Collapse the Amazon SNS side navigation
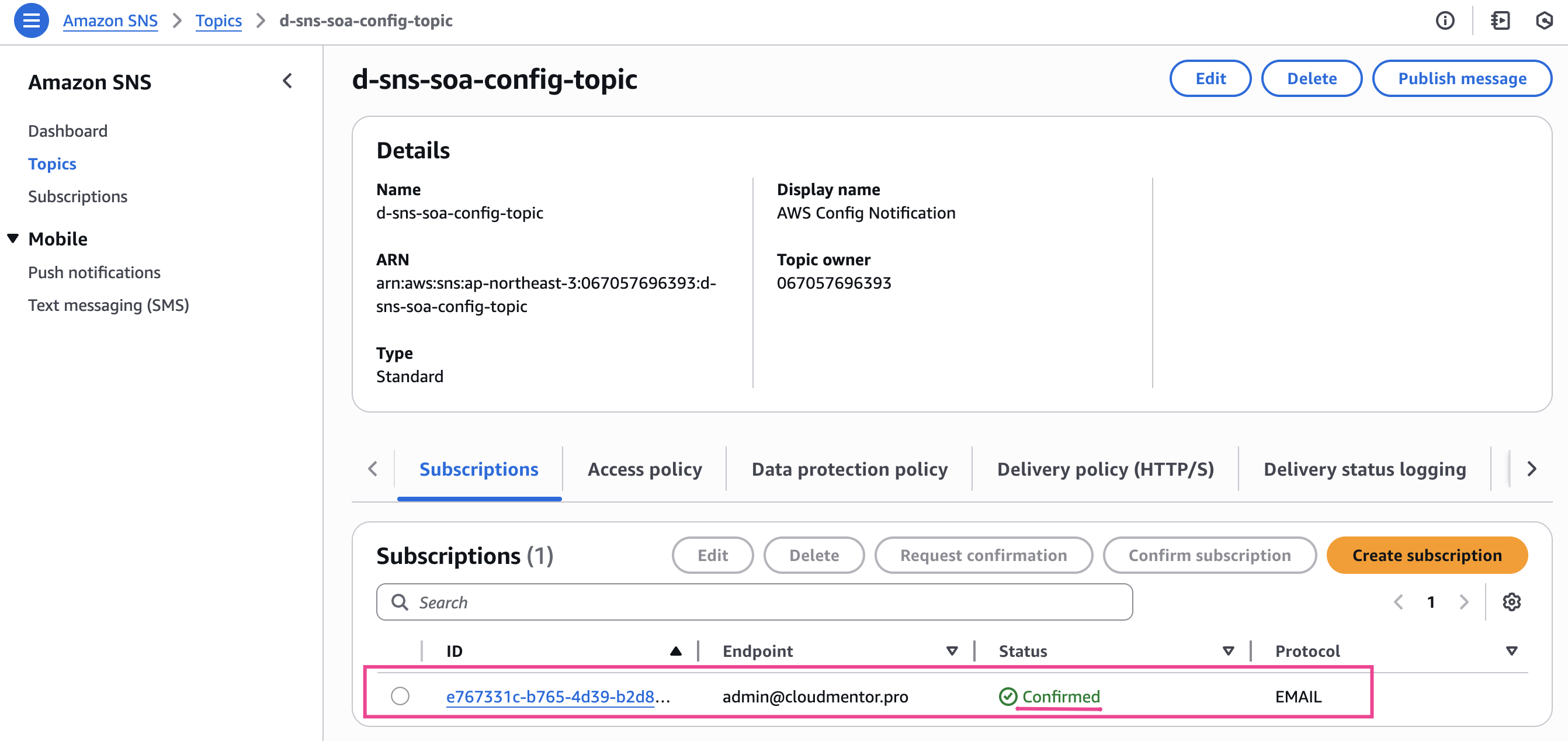 [287, 81]
